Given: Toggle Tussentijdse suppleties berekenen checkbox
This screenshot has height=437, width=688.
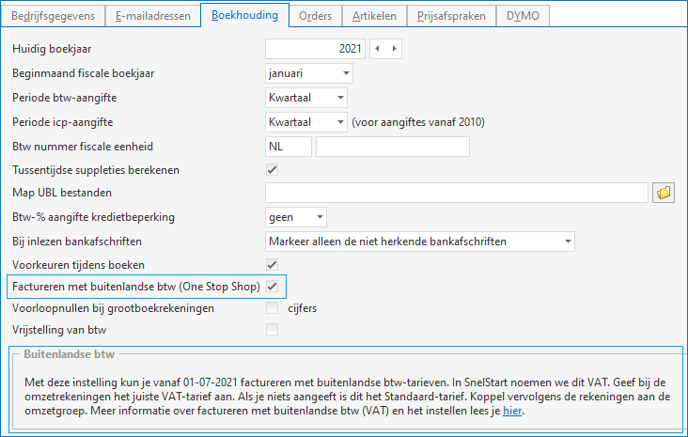Looking at the screenshot, I should [272, 170].
